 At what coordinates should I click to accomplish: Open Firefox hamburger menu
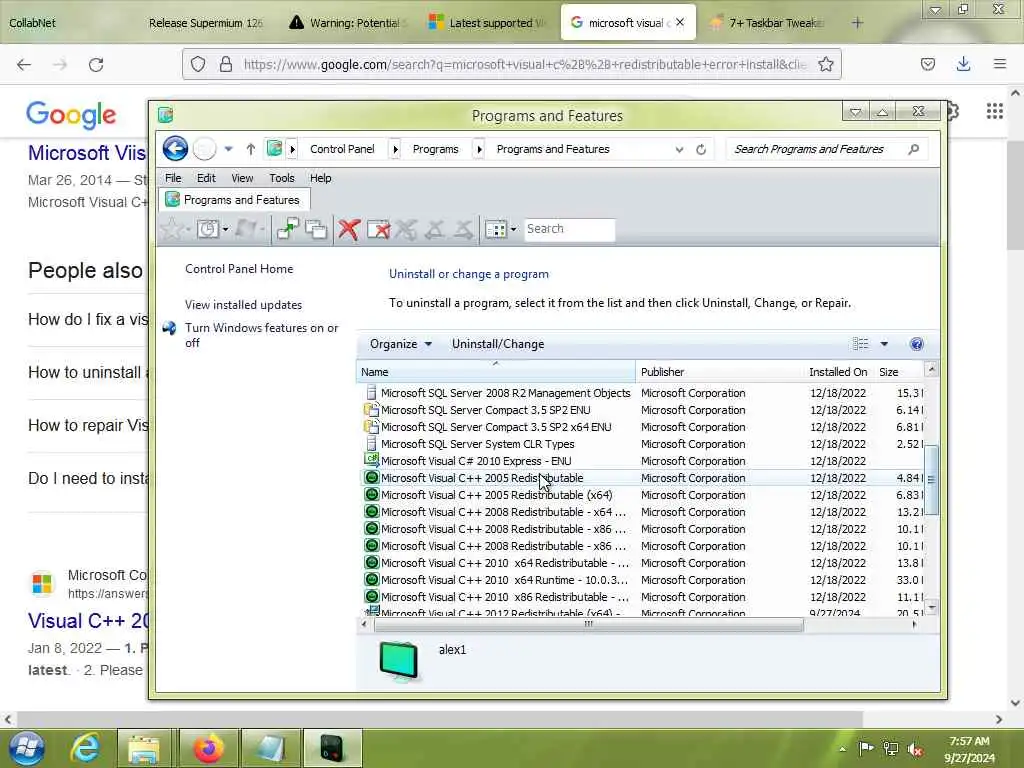click(1000, 64)
